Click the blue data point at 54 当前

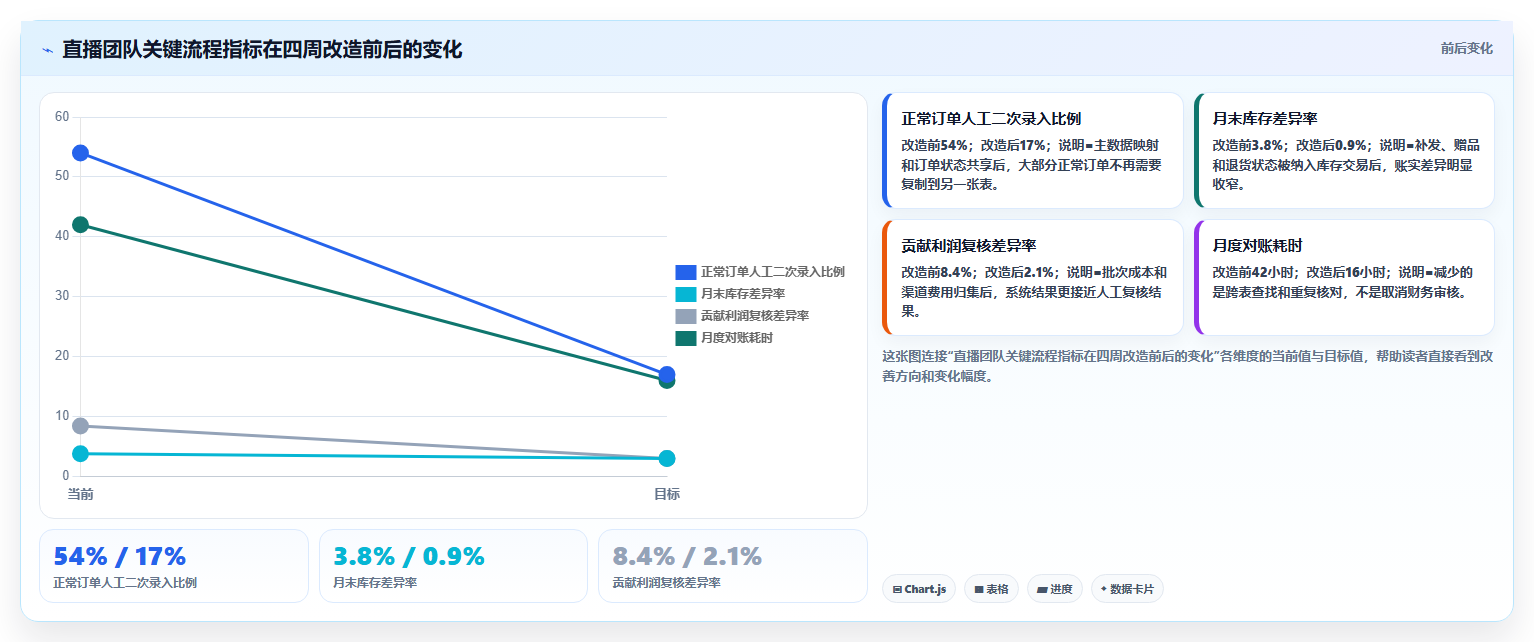click(81, 153)
